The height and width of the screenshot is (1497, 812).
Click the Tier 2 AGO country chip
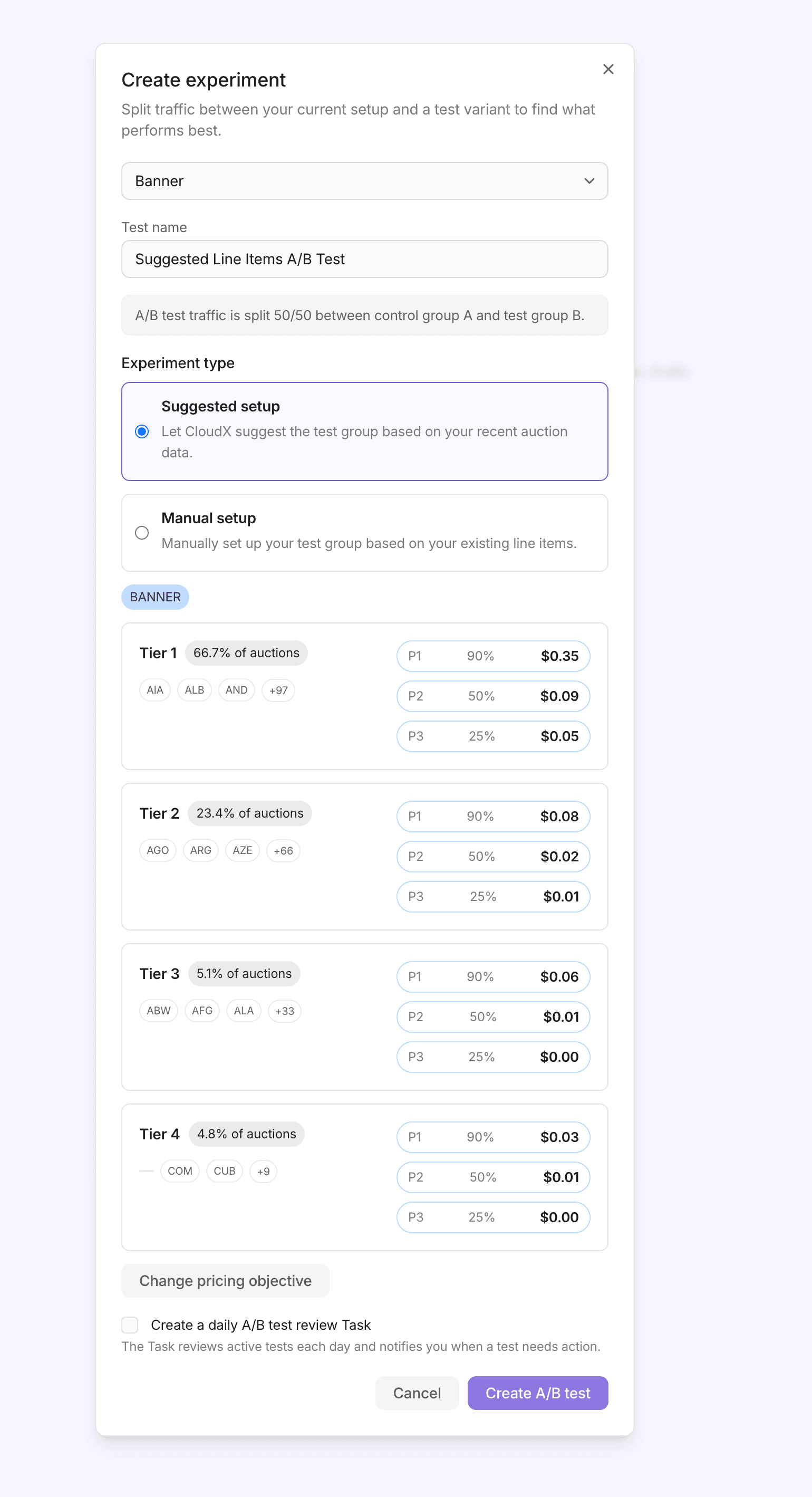(x=158, y=851)
